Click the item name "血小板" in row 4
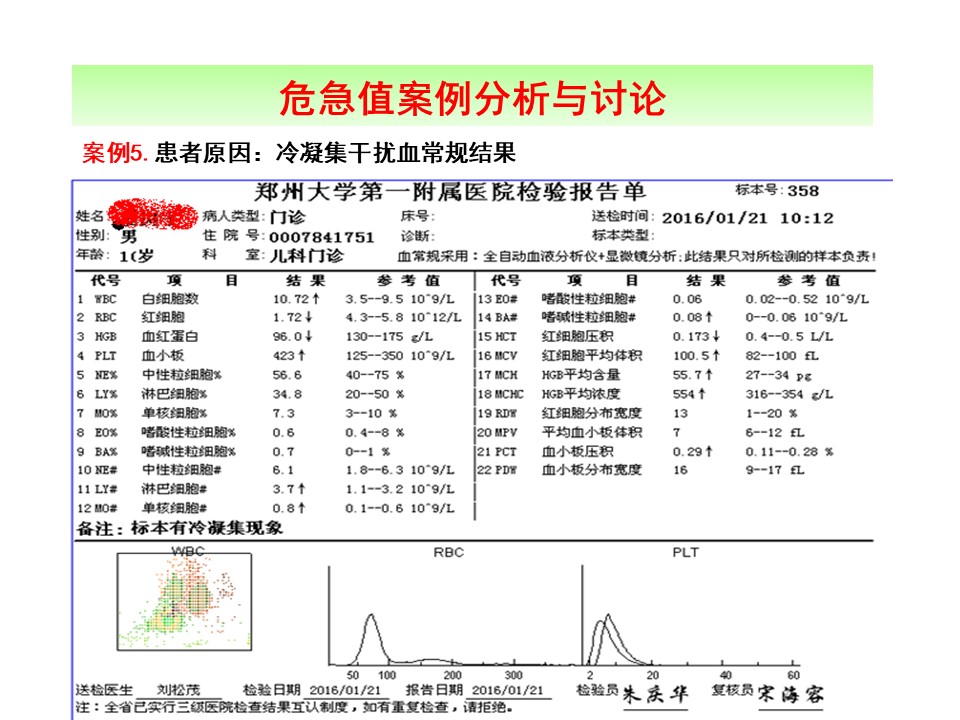Image resolution: width=960 pixels, height=720 pixels. coord(163,355)
